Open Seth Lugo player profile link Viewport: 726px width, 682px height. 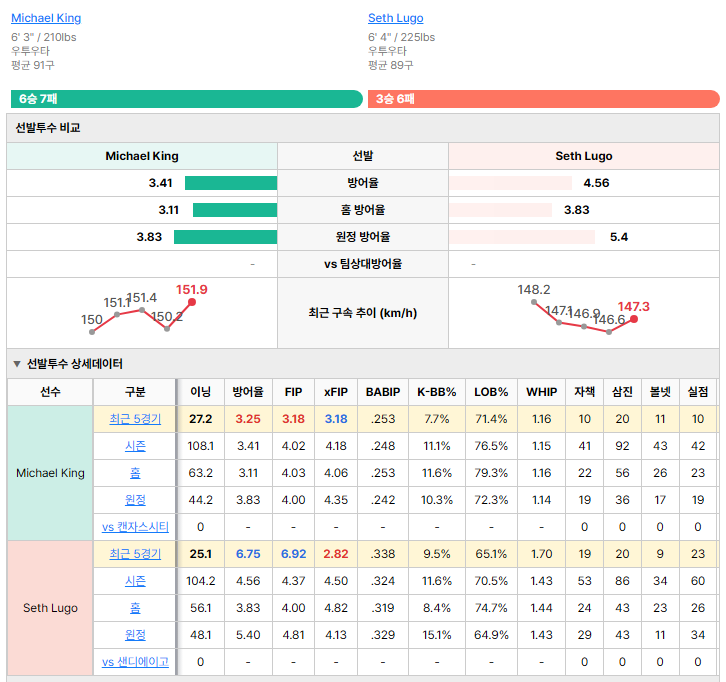[395, 18]
